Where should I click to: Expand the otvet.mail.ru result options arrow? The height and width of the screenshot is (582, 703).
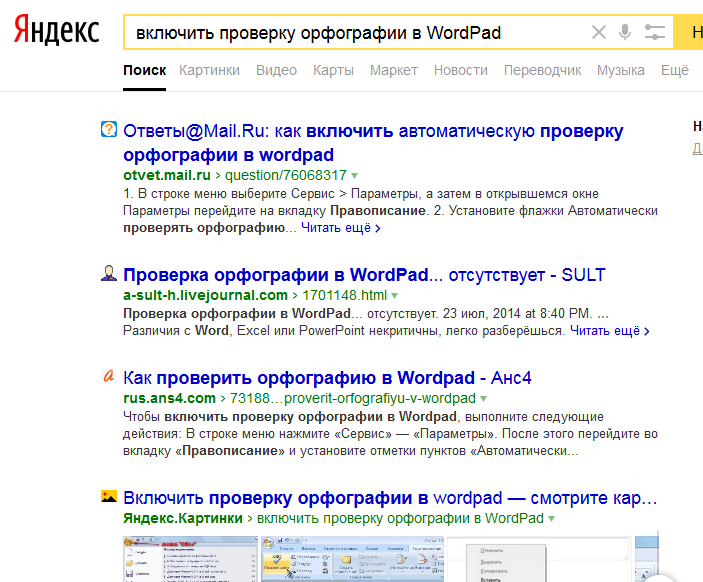point(354,175)
